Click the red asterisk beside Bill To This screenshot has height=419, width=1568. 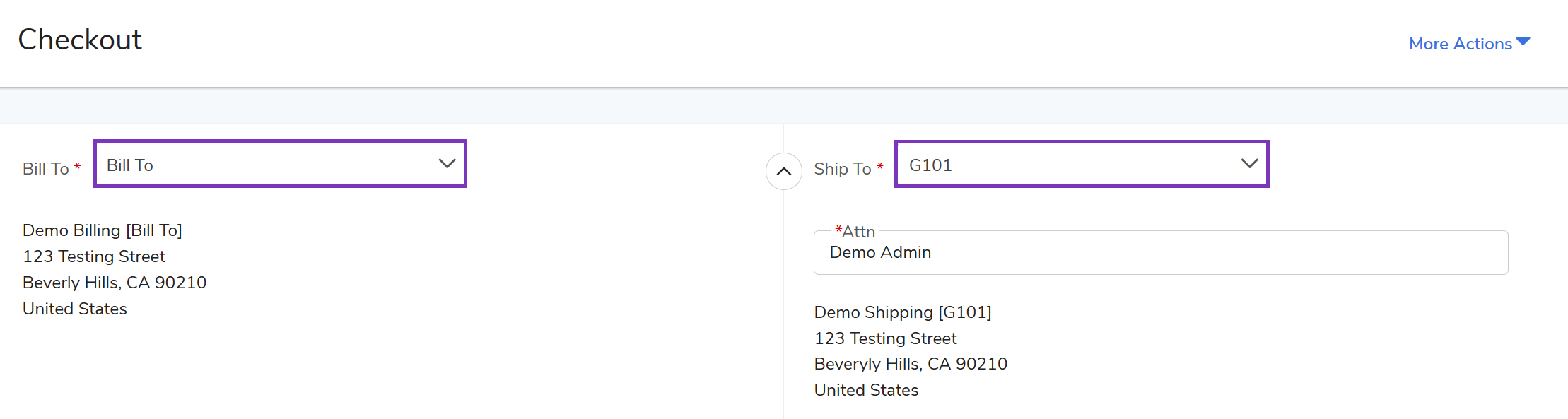coord(78,167)
